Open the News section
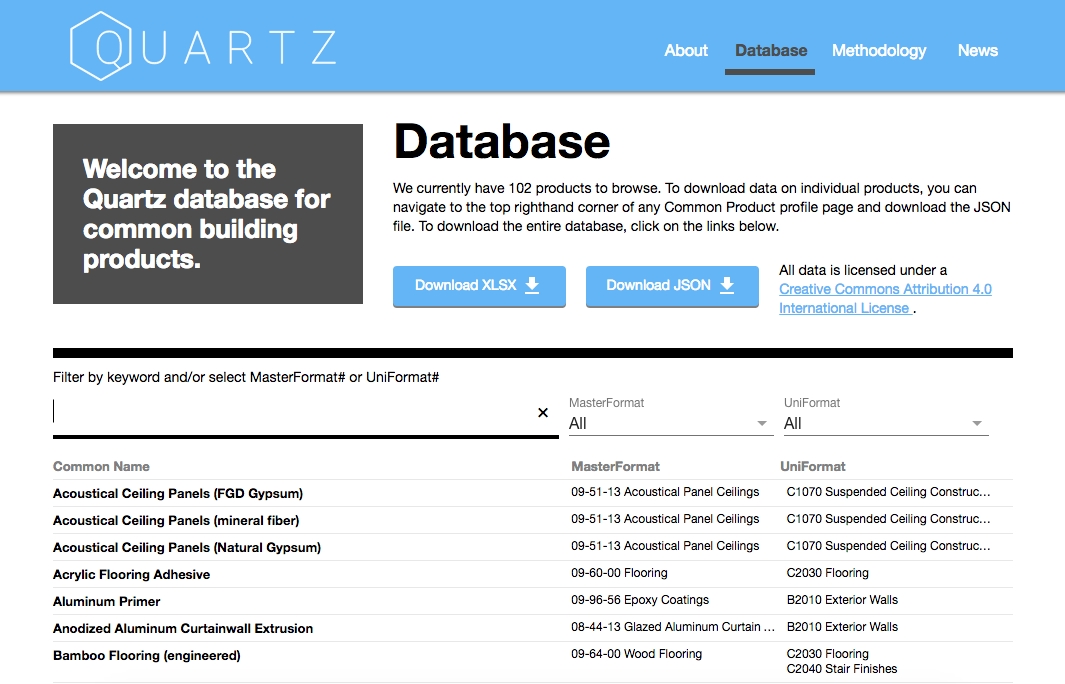The image size is (1065, 684). (977, 50)
